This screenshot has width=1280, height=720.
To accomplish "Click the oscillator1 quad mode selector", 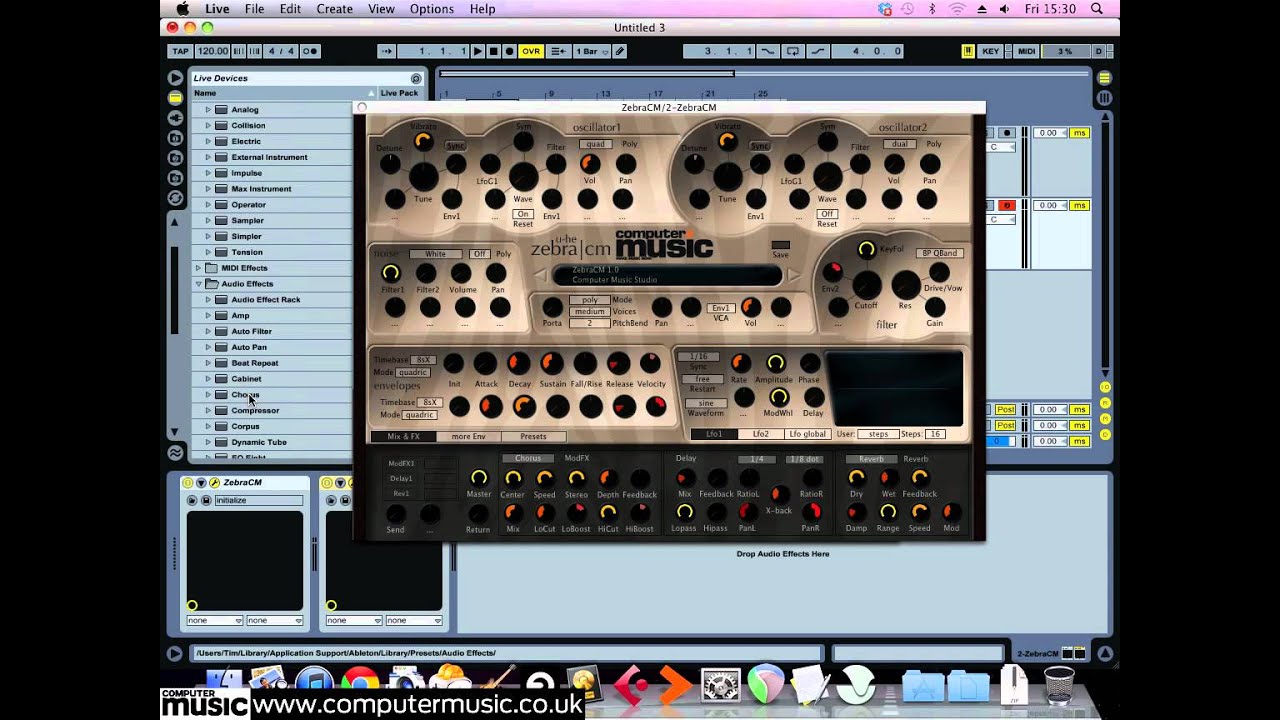I will pyautogui.click(x=594, y=144).
